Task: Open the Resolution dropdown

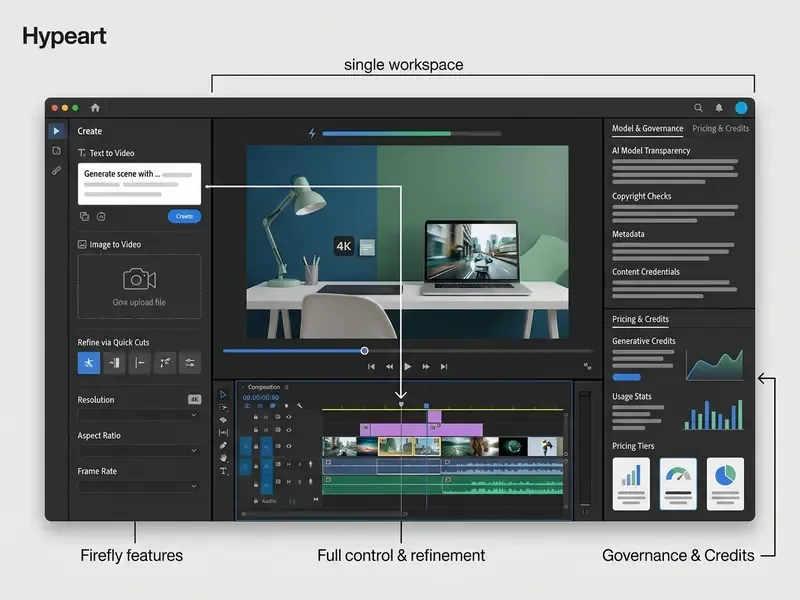Action: point(139,415)
